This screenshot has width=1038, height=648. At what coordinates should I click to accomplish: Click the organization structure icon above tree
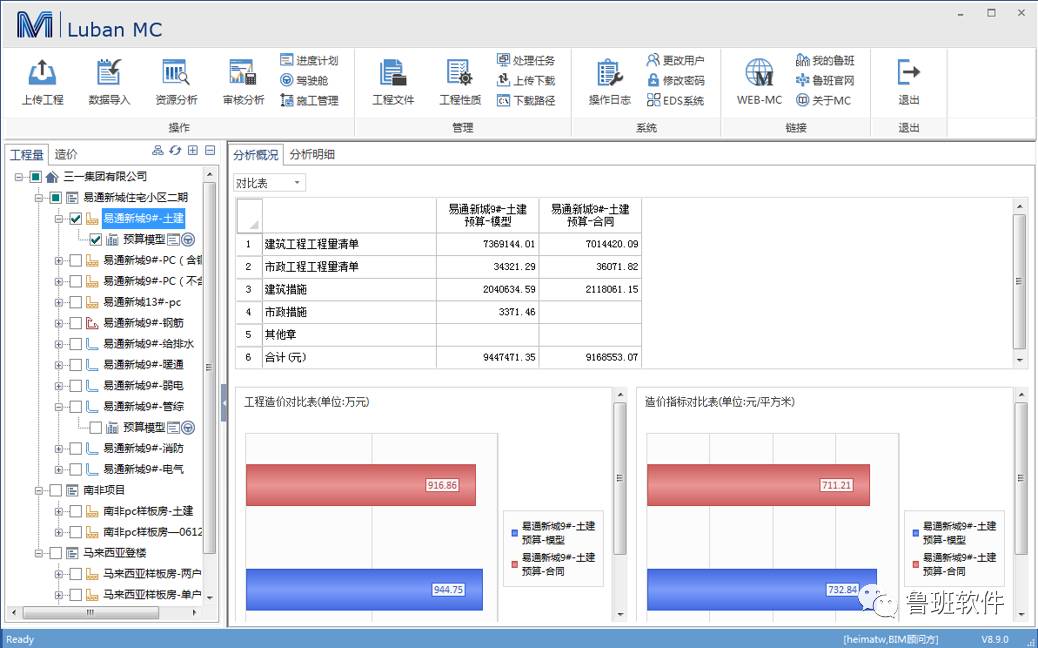pos(158,151)
